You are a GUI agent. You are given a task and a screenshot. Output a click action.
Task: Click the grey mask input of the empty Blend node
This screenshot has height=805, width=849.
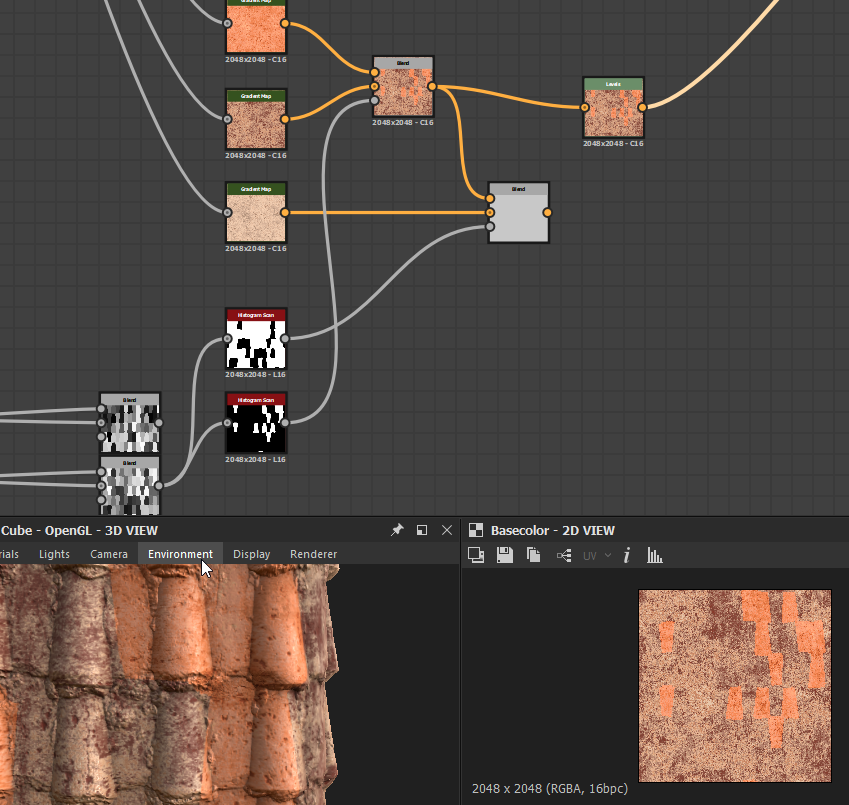[x=490, y=227]
